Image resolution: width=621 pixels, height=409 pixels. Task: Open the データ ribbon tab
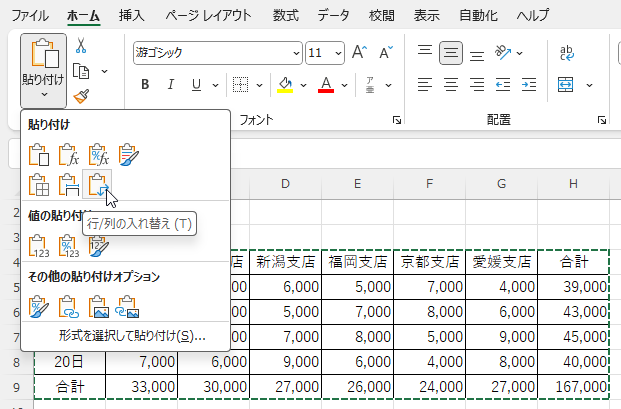pos(333,15)
